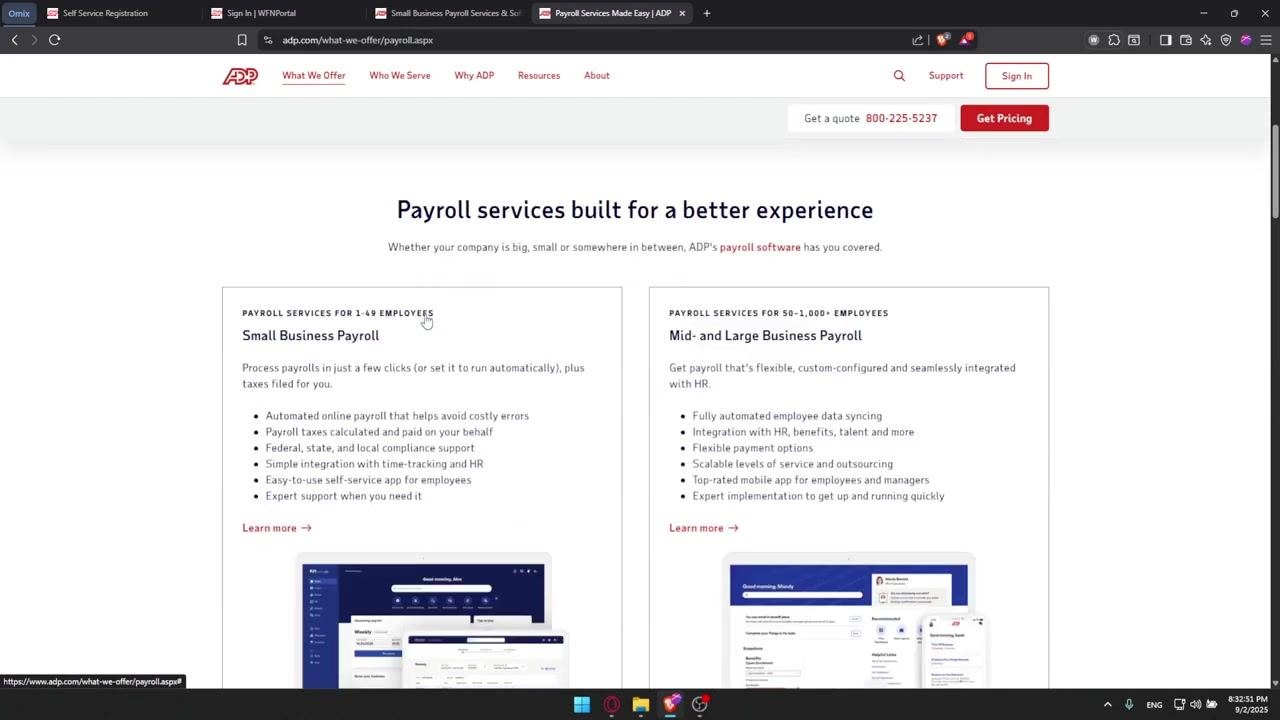1280x720 pixels.
Task: Open the browser hamburger main menu
Action: click(1266, 40)
